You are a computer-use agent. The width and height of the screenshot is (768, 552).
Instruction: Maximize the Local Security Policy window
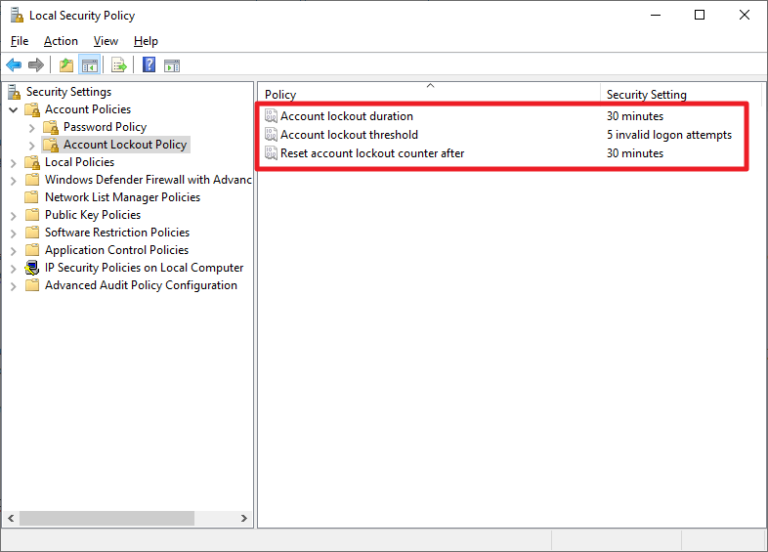[699, 15]
